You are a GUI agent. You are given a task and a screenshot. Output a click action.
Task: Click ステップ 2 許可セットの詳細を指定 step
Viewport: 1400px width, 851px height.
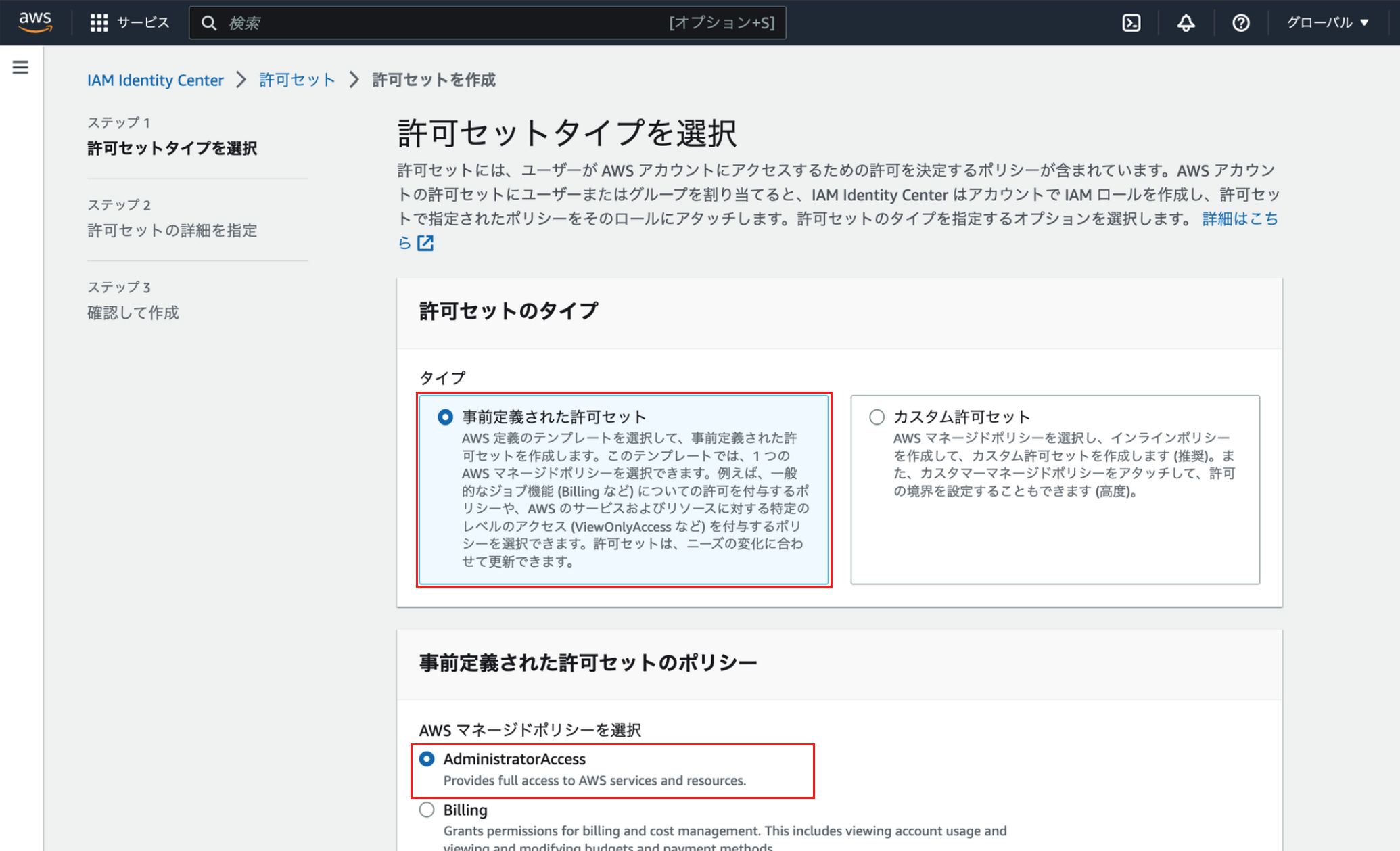tap(172, 230)
